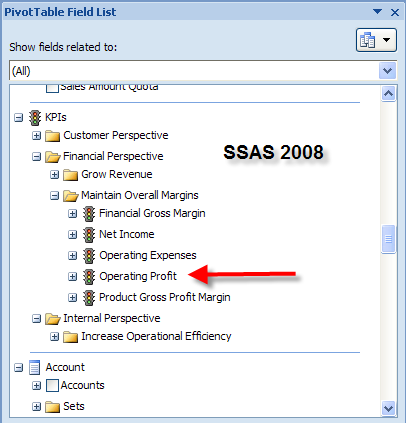Image resolution: width=406 pixels, height=423 pixels.
Task: Select the Grow Revenue label
Action: tap(117, 174)
